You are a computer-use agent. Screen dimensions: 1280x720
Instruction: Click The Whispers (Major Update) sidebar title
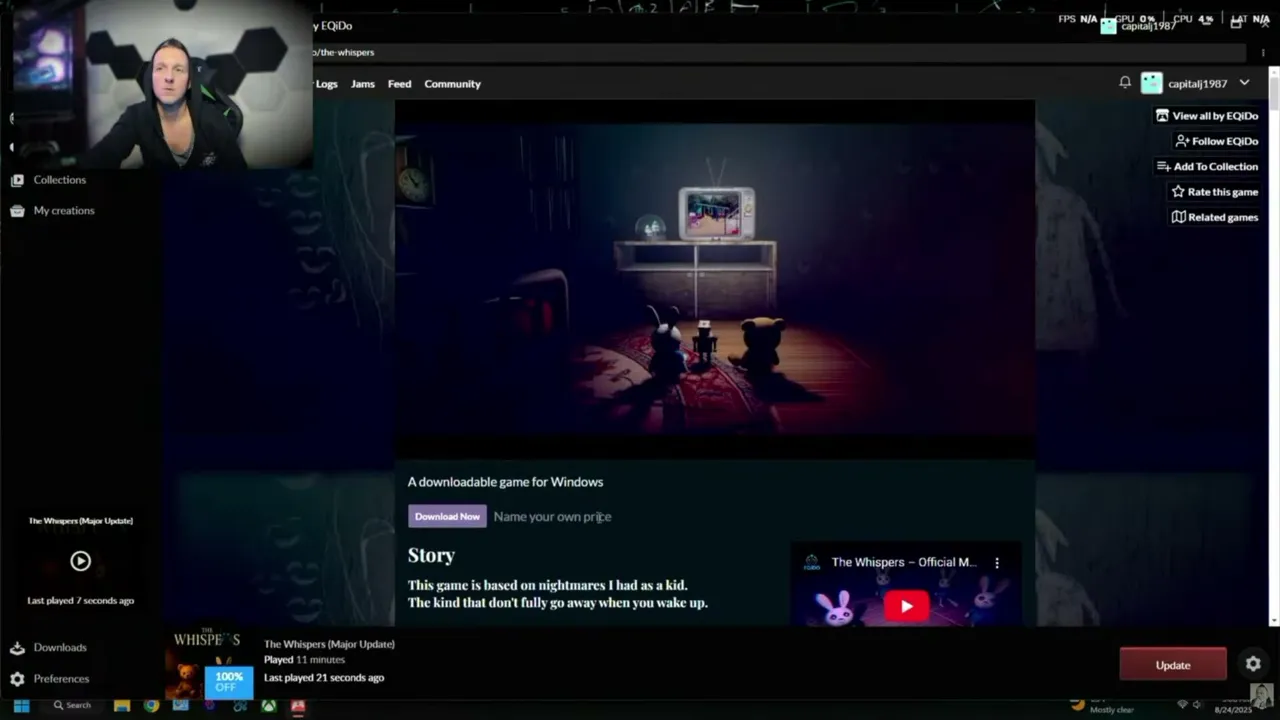click(x=80, y=521)
